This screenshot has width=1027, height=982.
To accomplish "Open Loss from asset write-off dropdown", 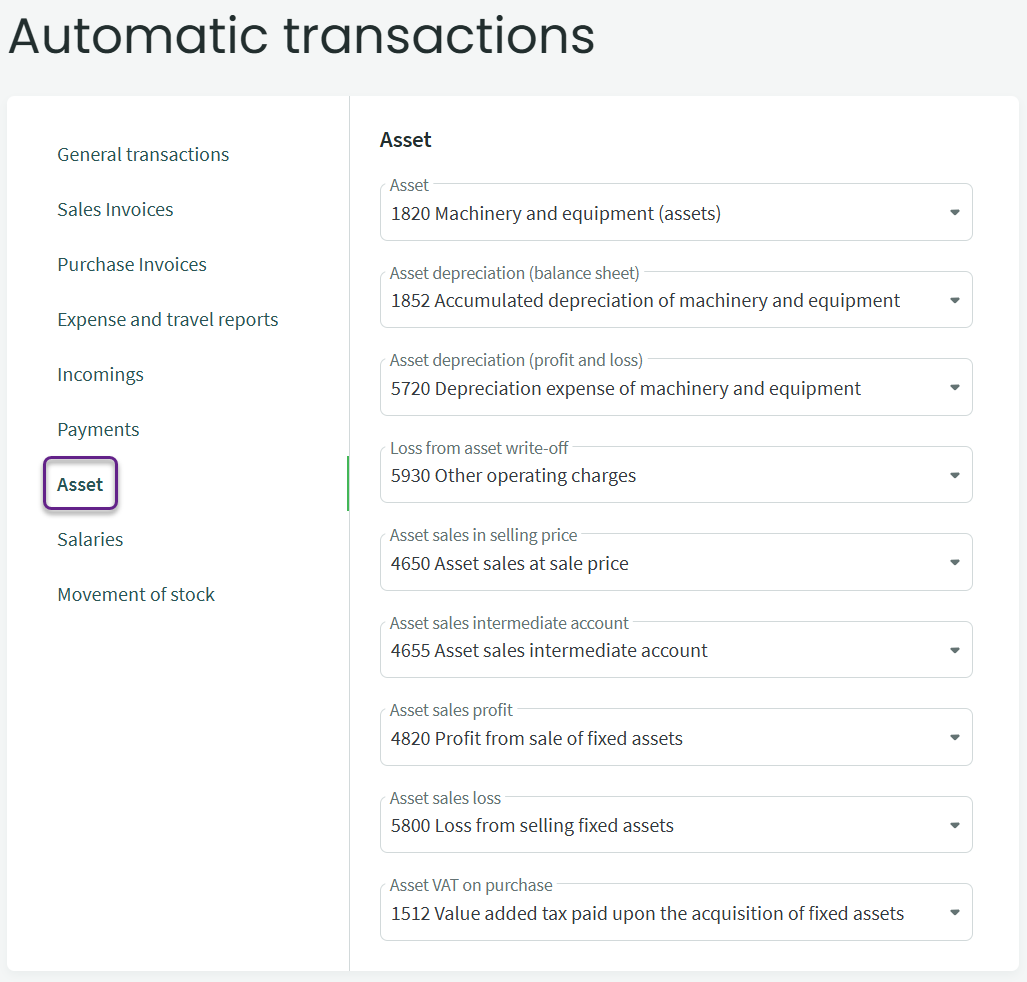I will [955, 476].
